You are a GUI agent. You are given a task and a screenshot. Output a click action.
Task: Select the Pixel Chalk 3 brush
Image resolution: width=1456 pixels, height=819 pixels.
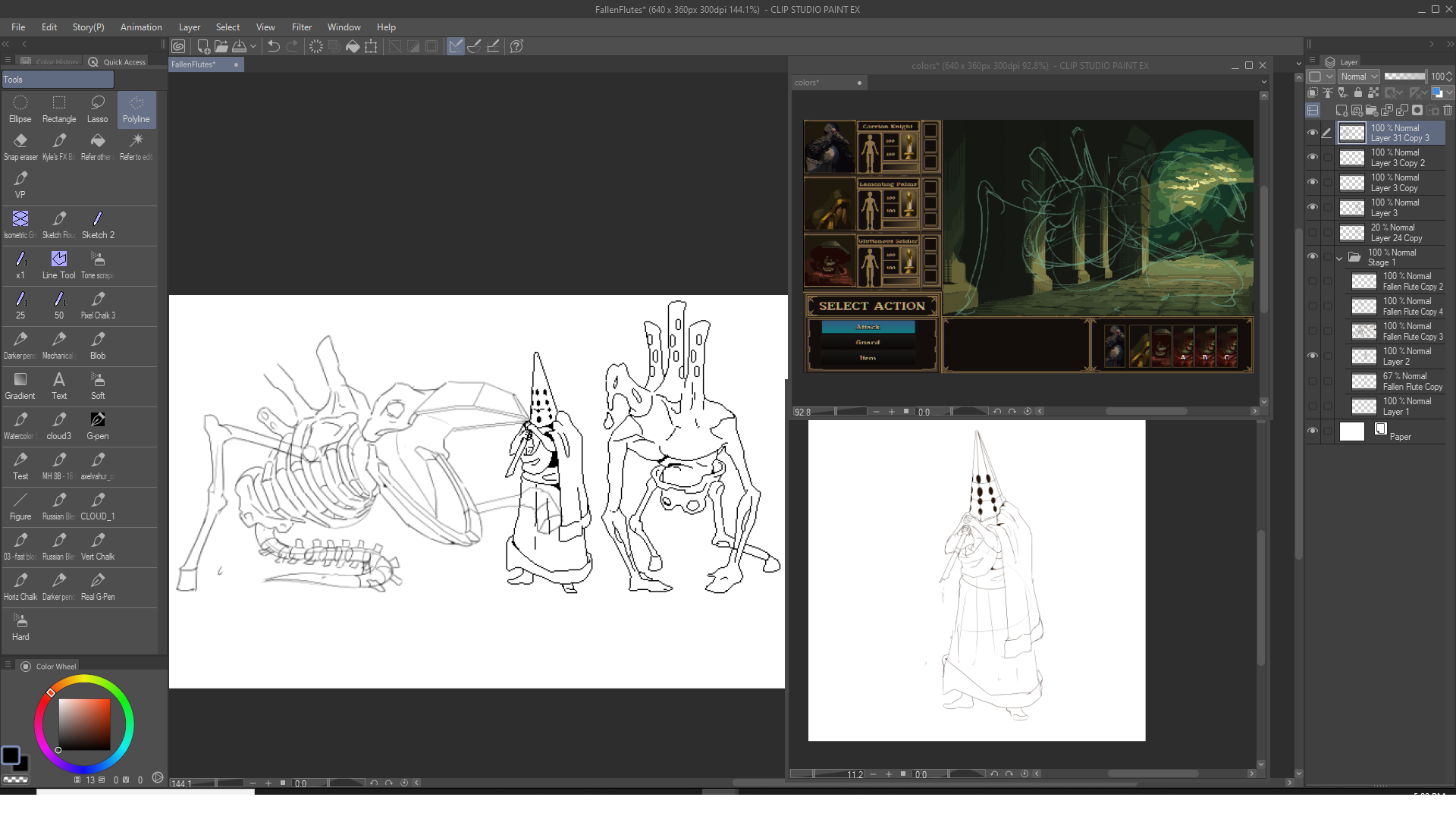(98, 305)
